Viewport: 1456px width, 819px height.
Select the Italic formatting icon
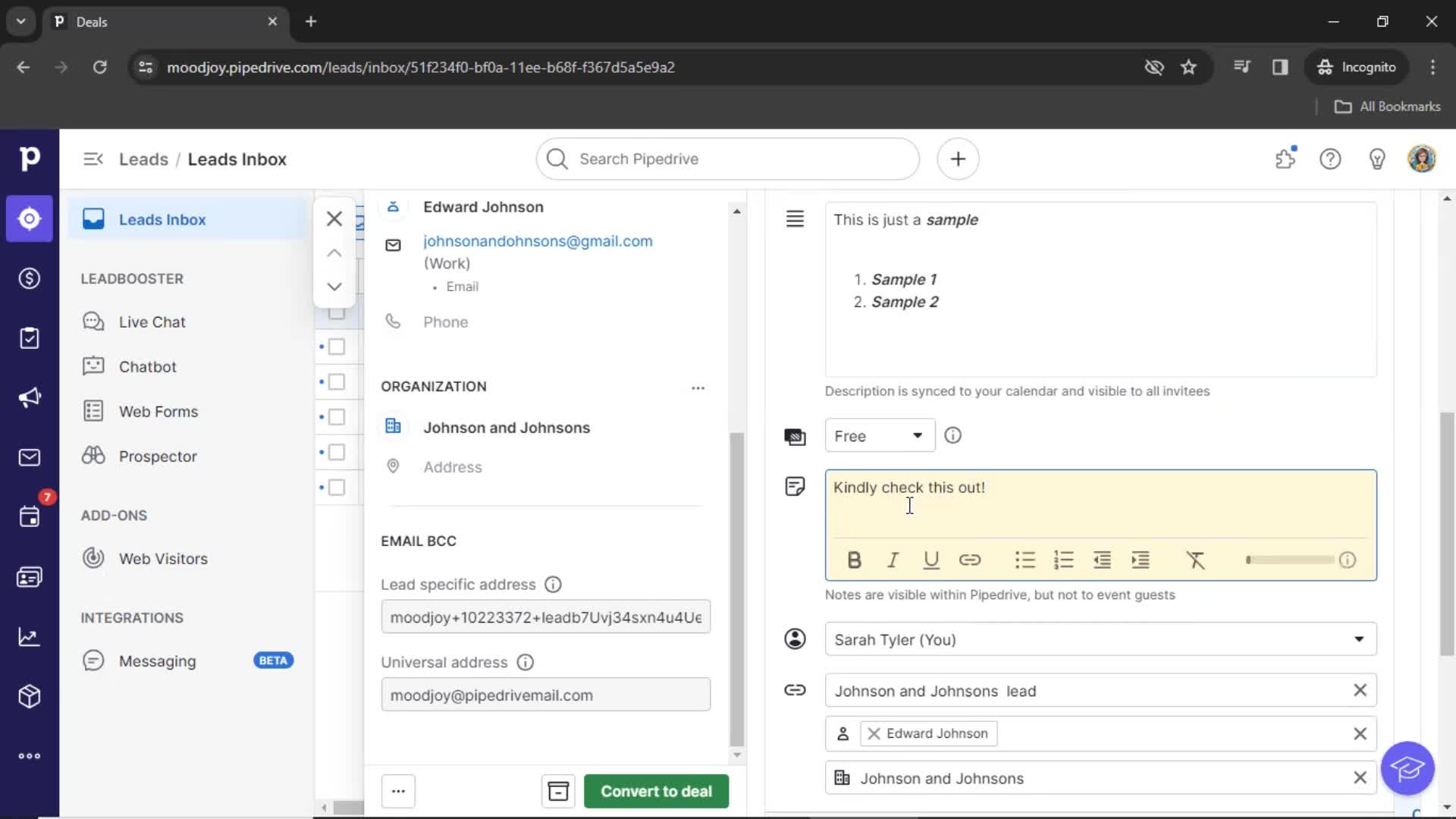893,559
